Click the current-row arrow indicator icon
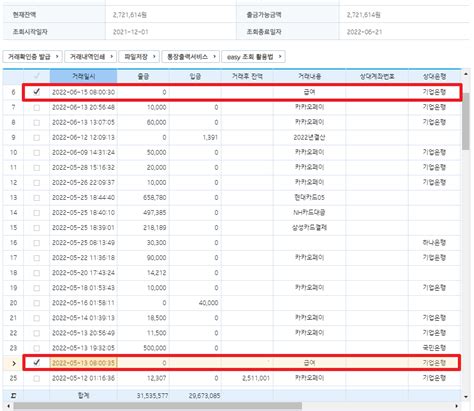This screenshot has height=411, width=474. (13, 363)
